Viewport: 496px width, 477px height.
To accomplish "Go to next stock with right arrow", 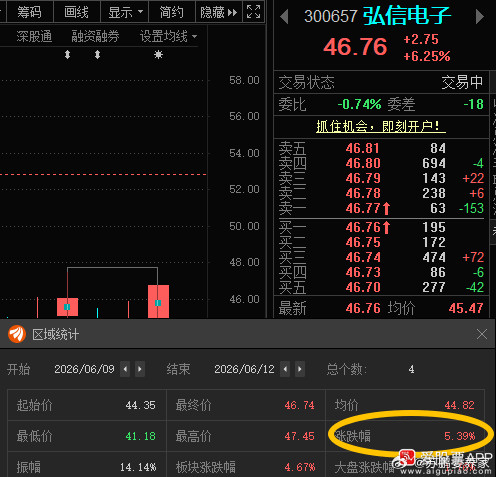I will coord(480,16).
